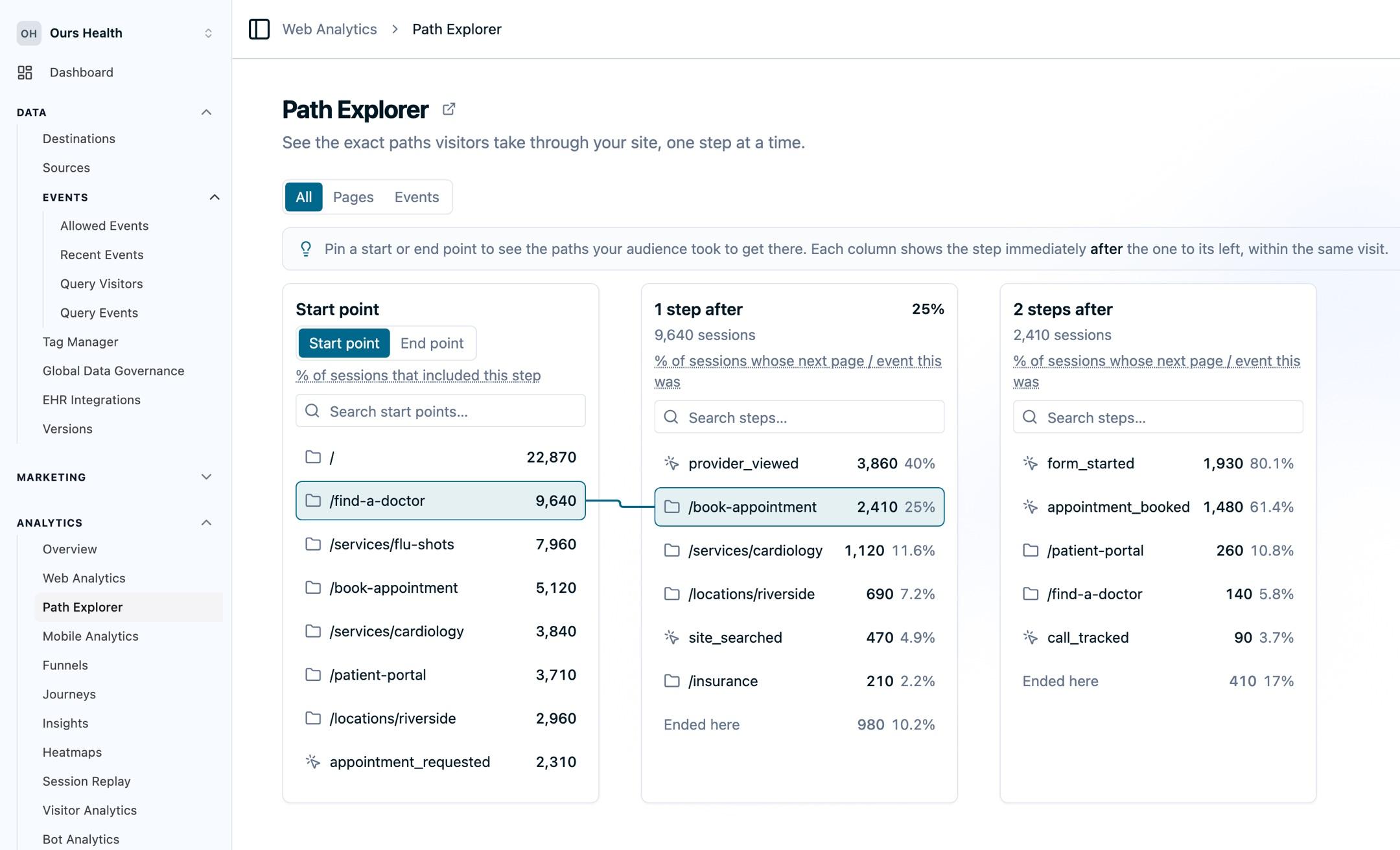Screen dimensions: 1400x850
Task: Click folder icon next to /insurance
Action: [671, 681]
